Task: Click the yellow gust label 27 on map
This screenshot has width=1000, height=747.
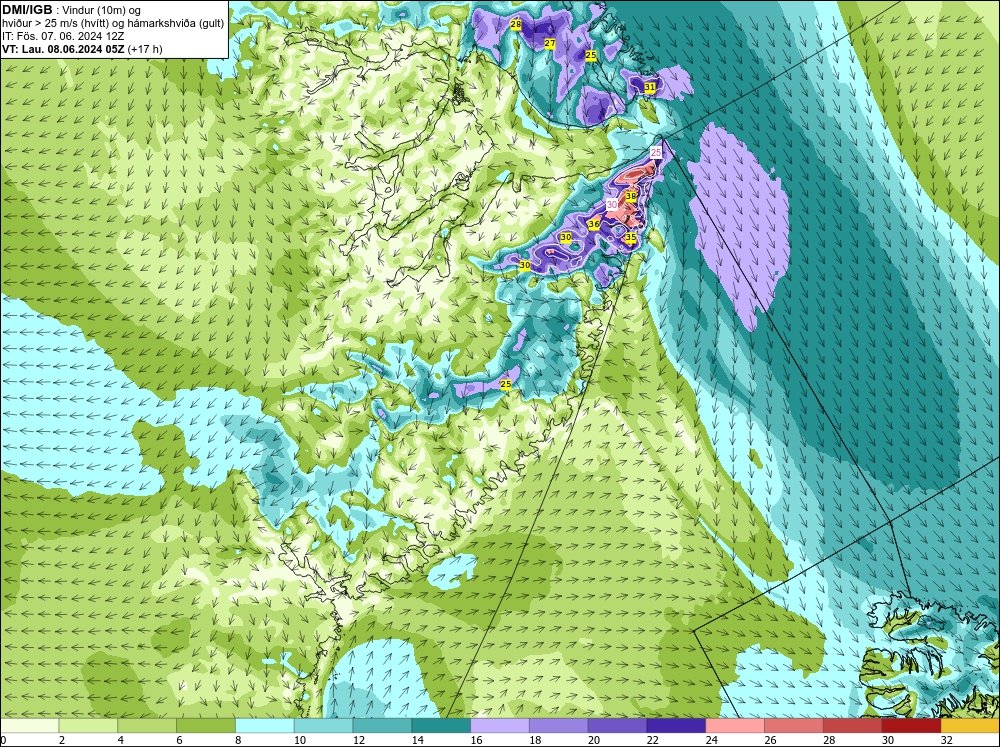Action: pos(550,43)
